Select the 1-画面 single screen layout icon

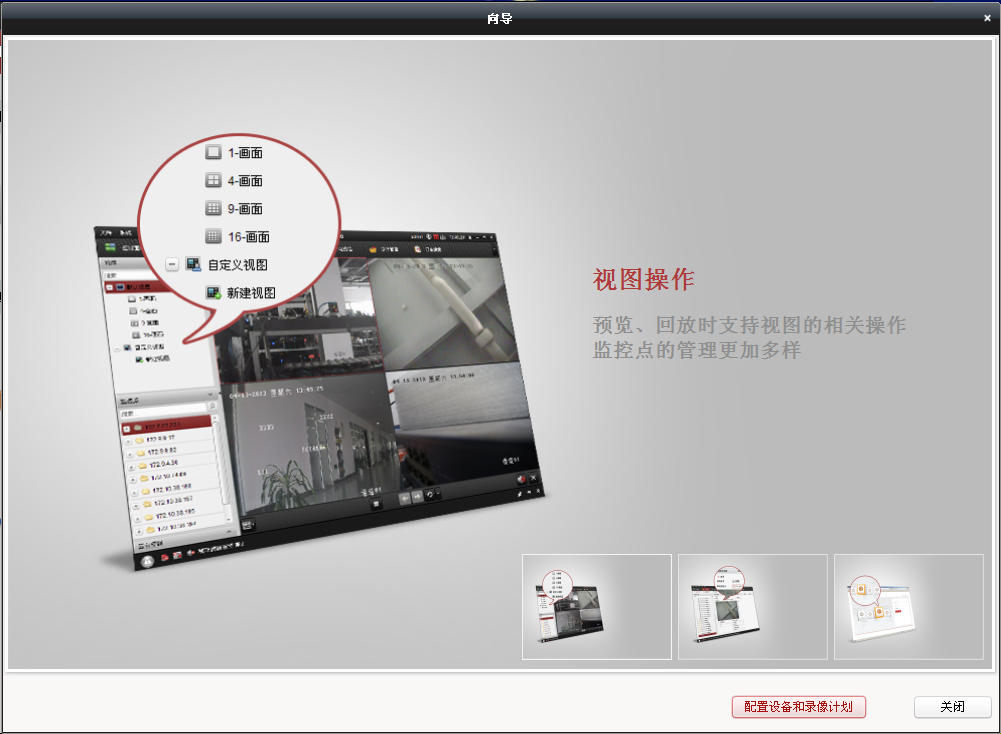click(x=214, y=153)
